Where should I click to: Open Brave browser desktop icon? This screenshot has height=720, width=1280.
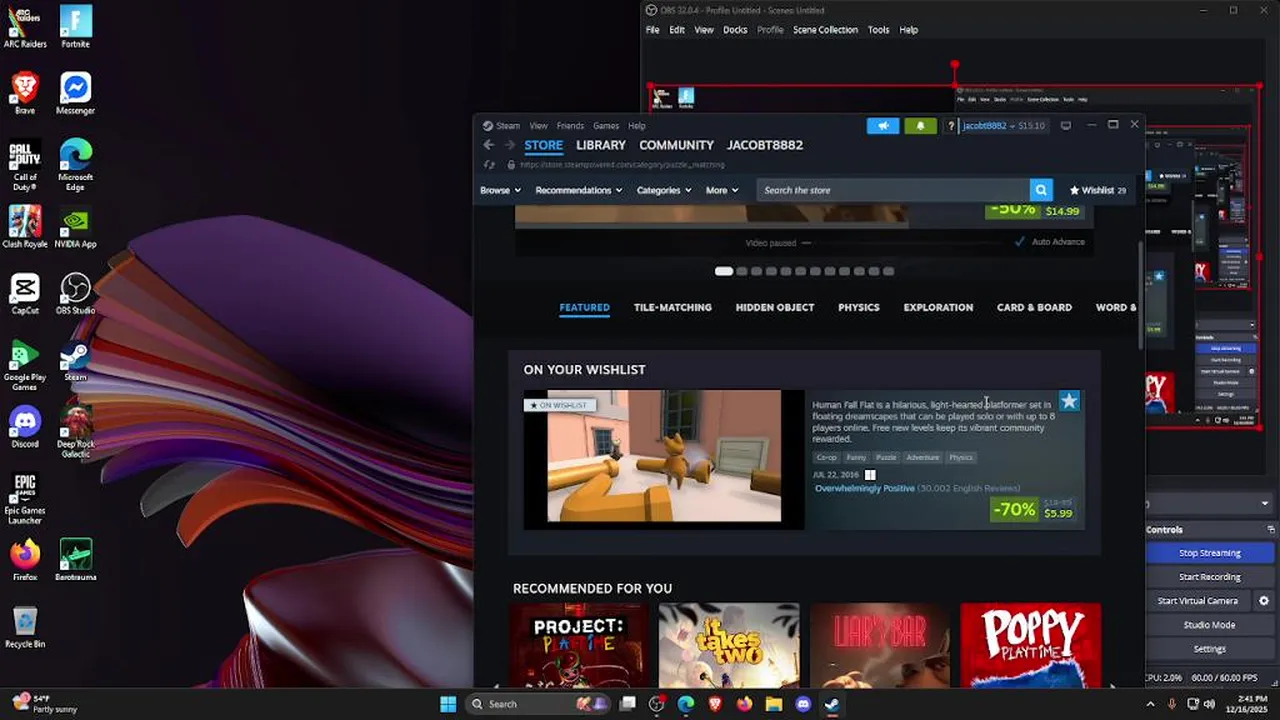pos(25,93)
